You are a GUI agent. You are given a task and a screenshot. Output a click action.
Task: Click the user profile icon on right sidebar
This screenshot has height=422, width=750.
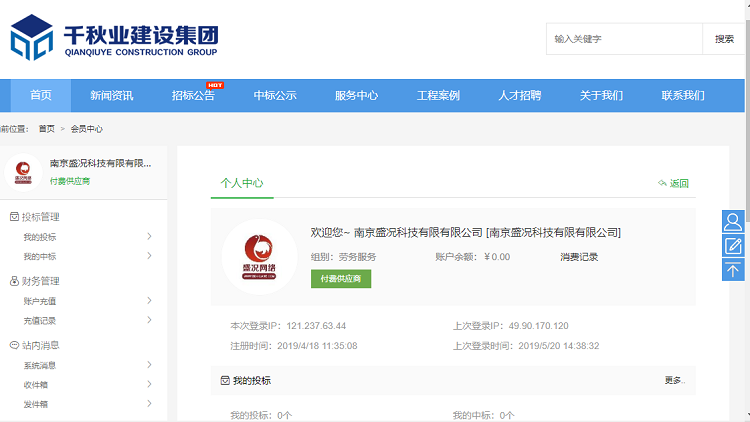(733, 221)
